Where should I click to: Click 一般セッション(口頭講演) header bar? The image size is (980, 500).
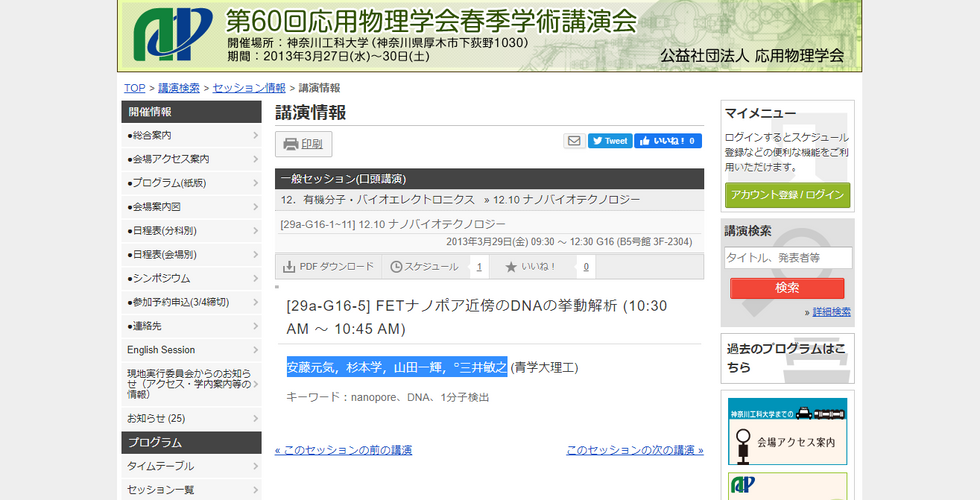tap(489, 179)
